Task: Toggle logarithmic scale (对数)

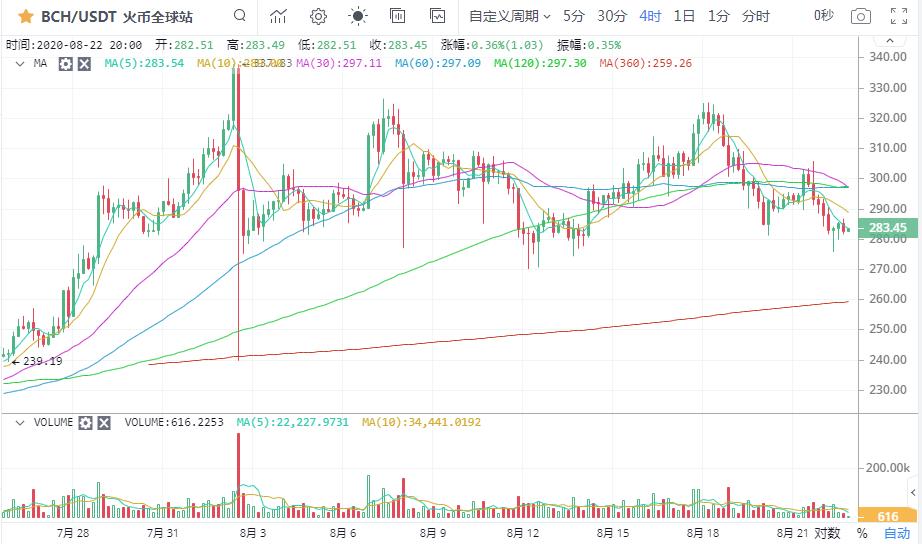Action: (826, 534)
